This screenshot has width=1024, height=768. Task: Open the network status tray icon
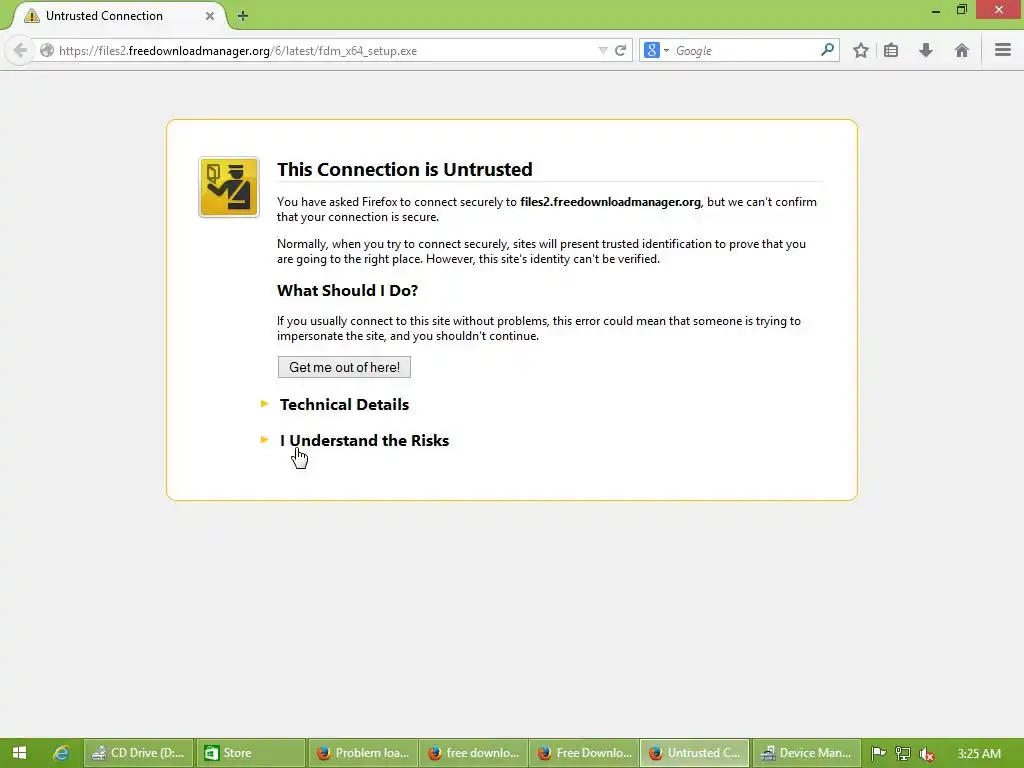(903, 754)
